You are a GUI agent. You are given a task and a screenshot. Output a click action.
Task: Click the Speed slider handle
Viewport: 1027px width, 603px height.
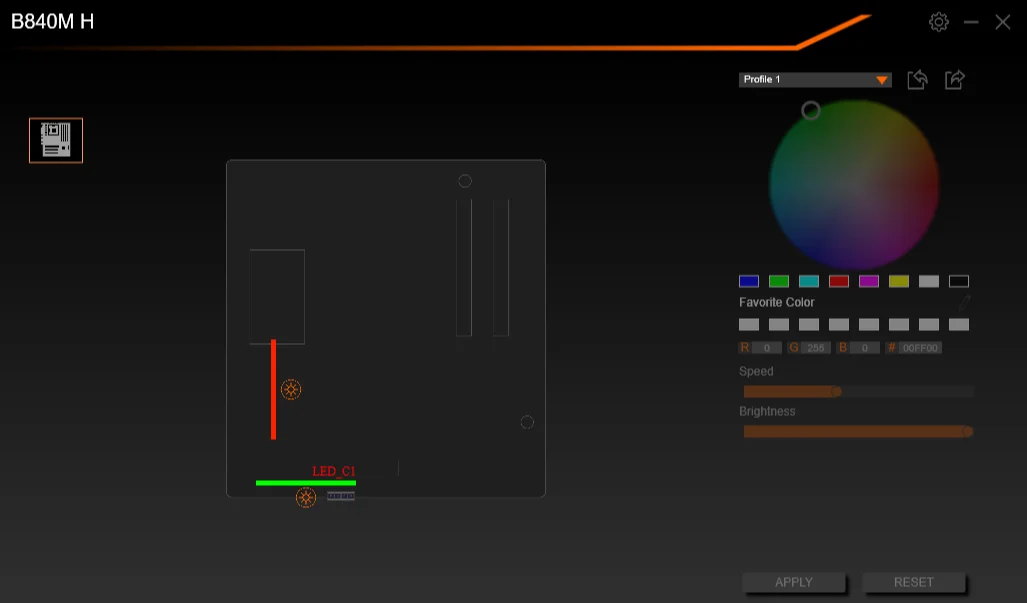[x=836, y=392]
